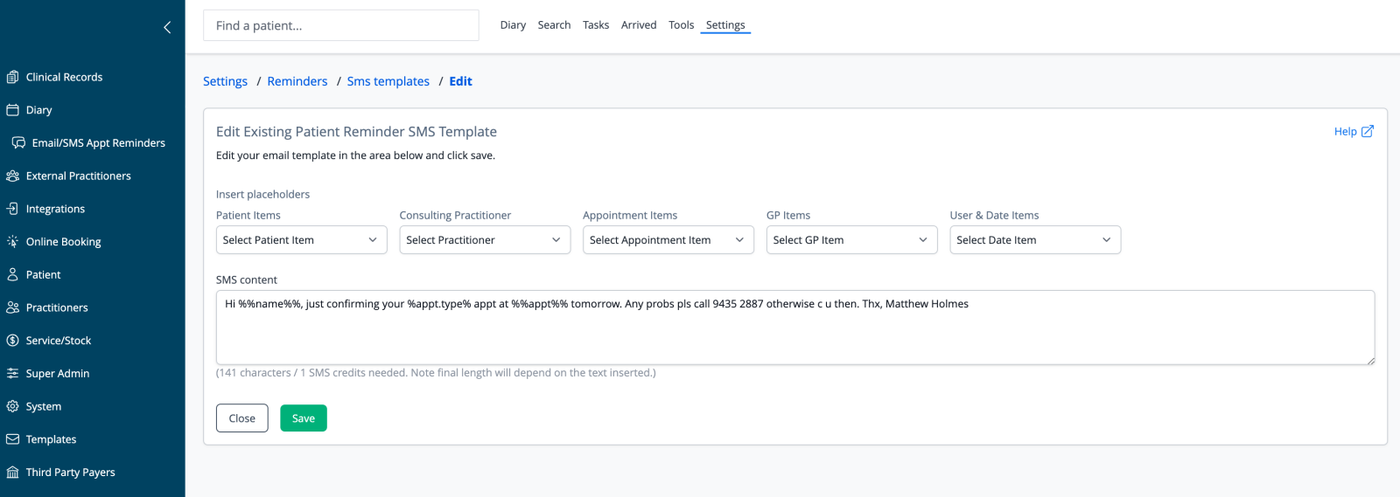The height and width of the screenshot is (497, 1400).
Task: Click the green Save button
Action: (303, 418)
